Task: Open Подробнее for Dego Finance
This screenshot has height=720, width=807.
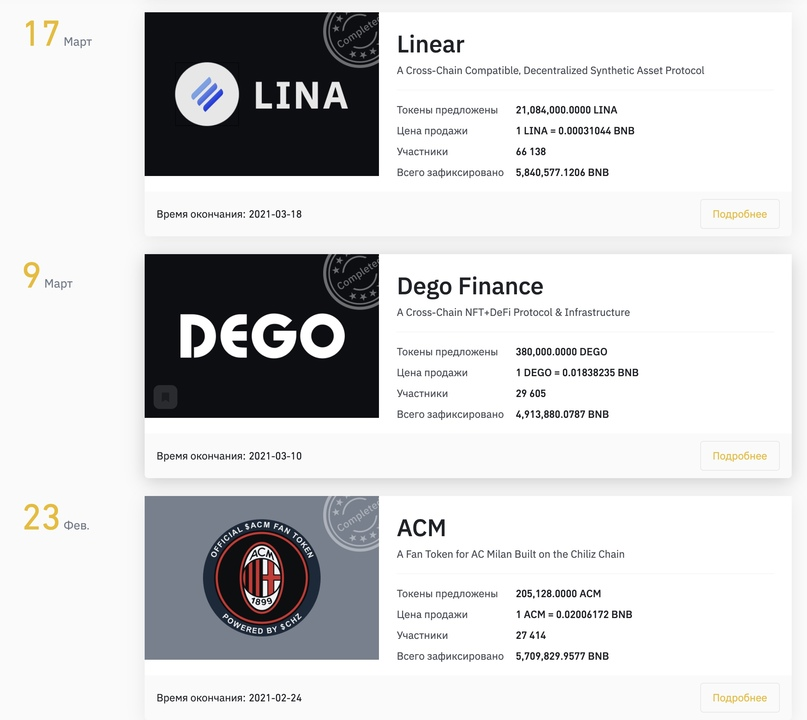Action: 740,456
